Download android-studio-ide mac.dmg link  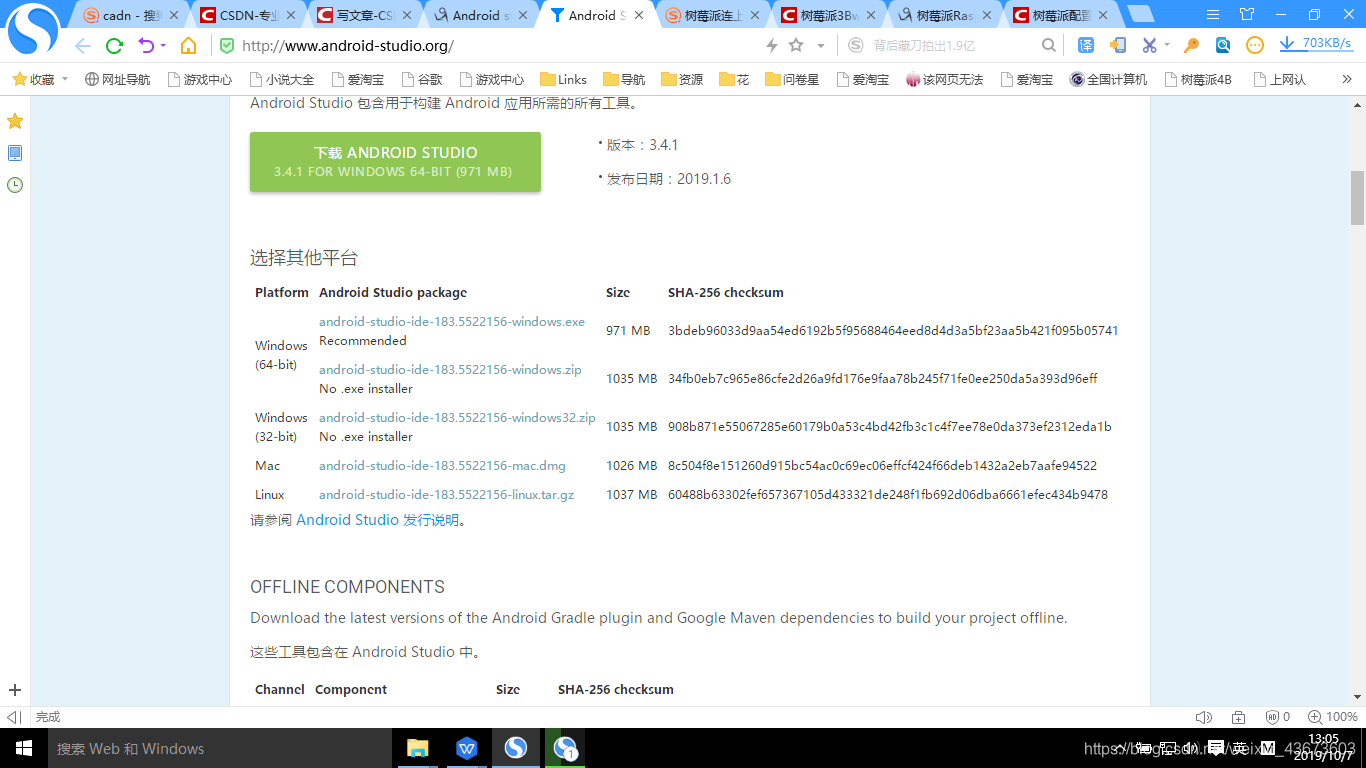[x=442, y=466]
